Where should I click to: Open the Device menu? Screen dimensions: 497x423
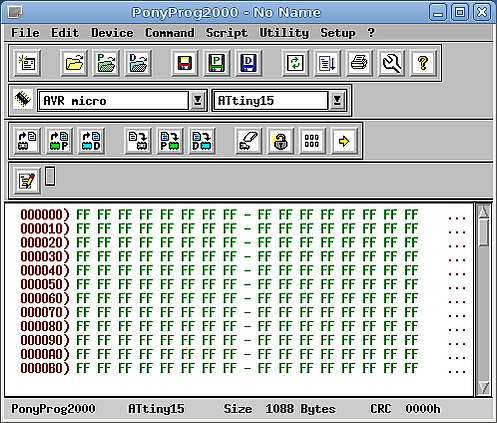tap(112, 33)
